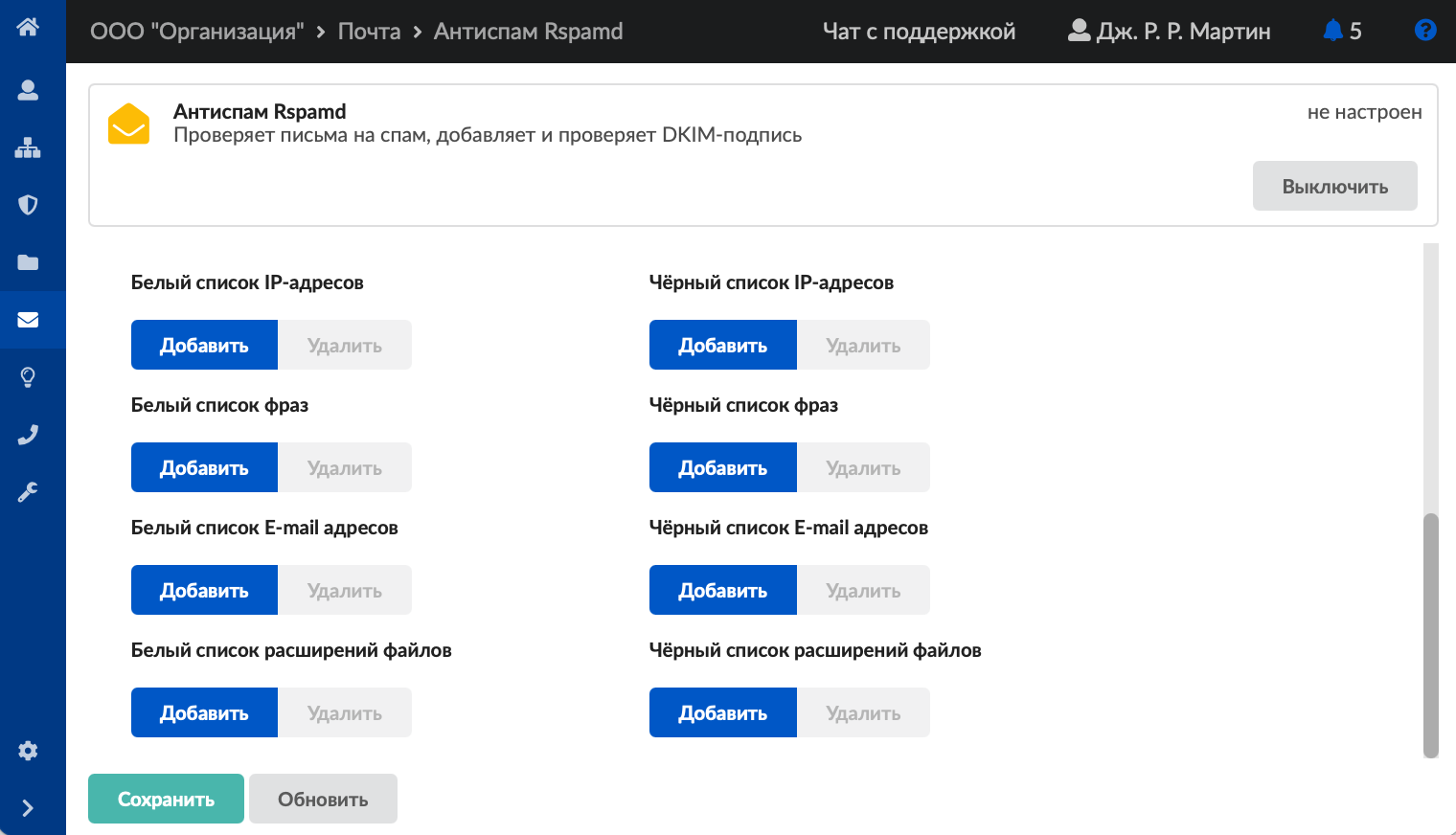The width and height of the screenshot is (1456, 835).
Task: Open Чат с поддержкой
Action: pyautogui.click(x=919, y=32)
